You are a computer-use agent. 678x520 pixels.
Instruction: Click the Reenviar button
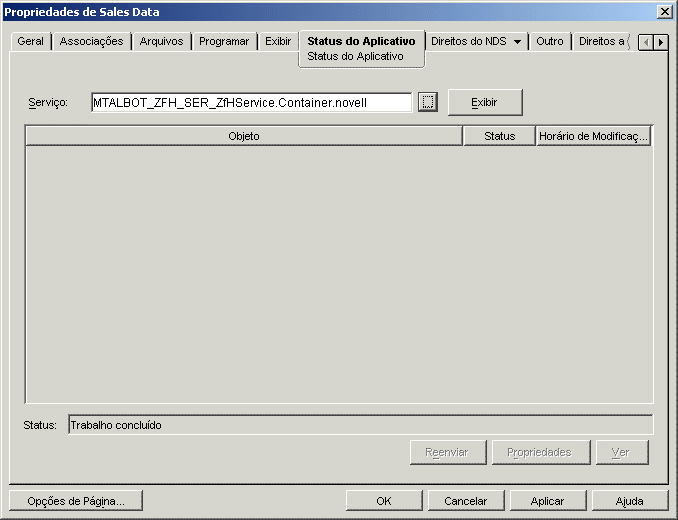[x=448, y=453]
